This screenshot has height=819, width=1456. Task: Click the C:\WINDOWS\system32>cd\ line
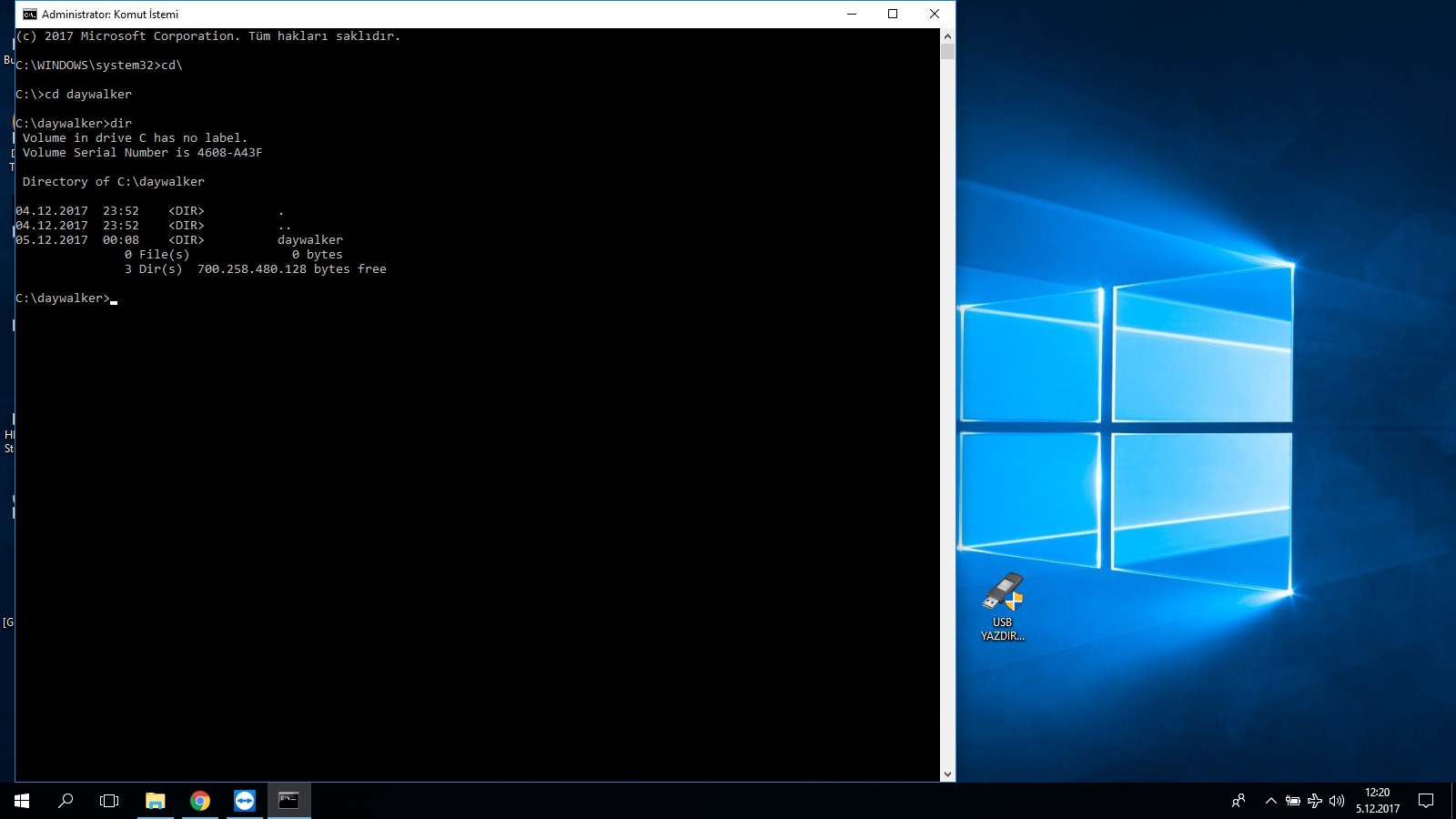tap(99, 66)
